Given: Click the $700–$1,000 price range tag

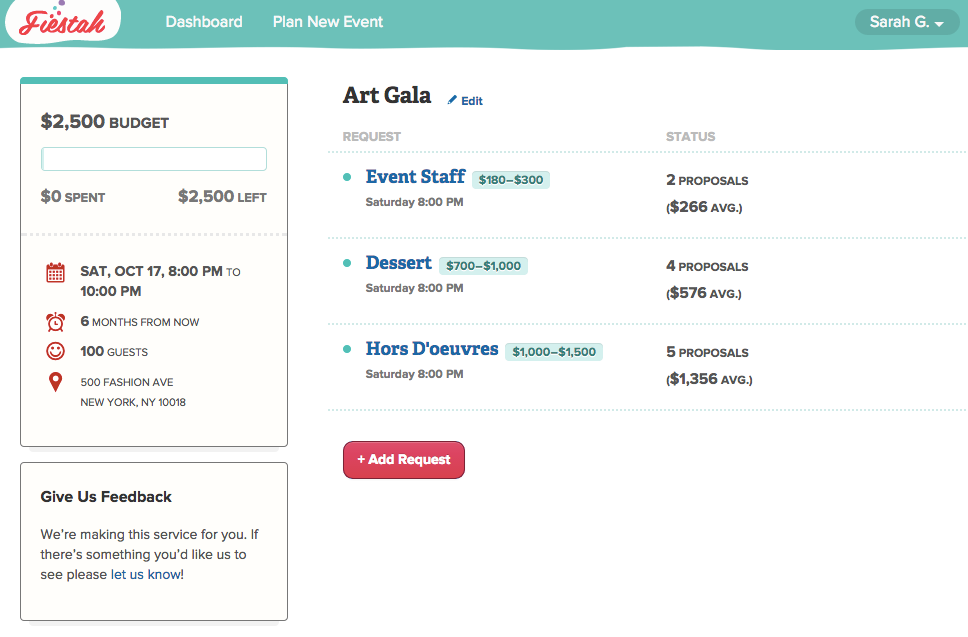Looking at the screenshot, I should (483, 266).
